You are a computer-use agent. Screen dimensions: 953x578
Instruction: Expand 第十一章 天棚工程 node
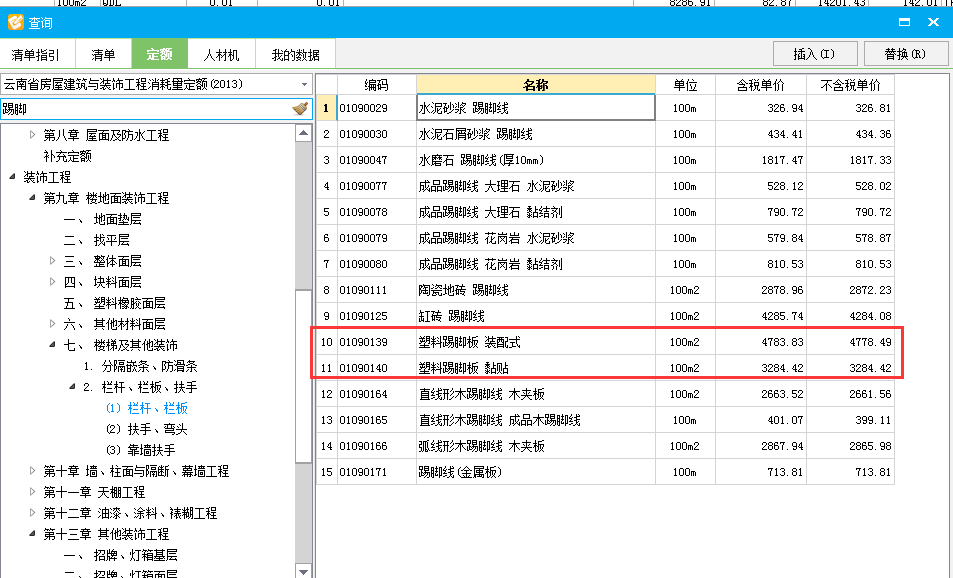pos(32,492)
